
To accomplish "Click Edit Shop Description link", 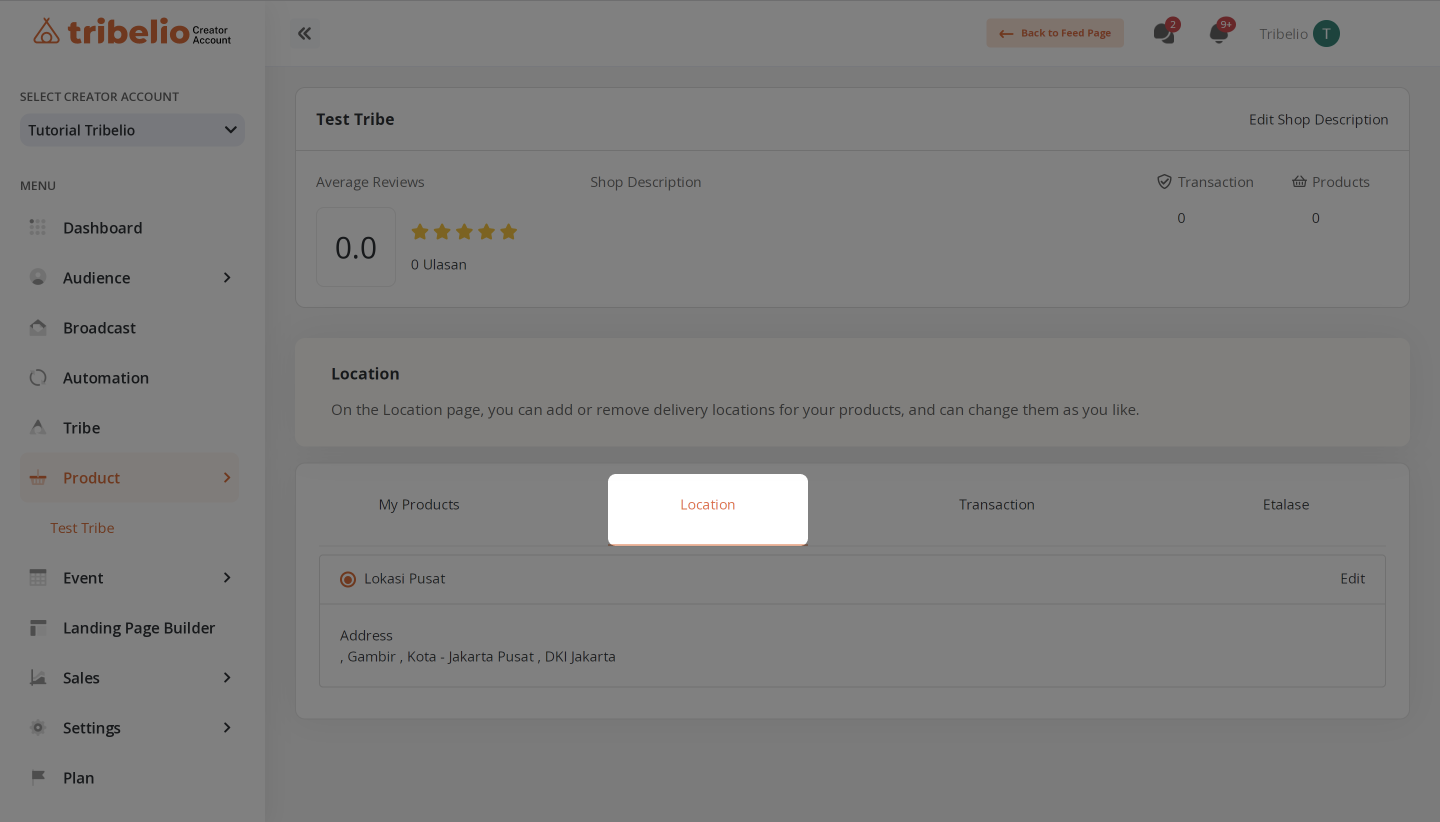I will click(x=1318, y=119).
